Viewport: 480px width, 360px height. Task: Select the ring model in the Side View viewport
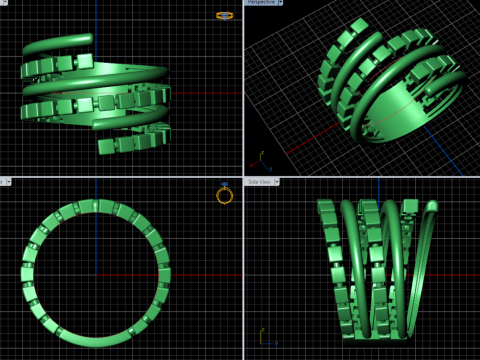tap(377, 272)
